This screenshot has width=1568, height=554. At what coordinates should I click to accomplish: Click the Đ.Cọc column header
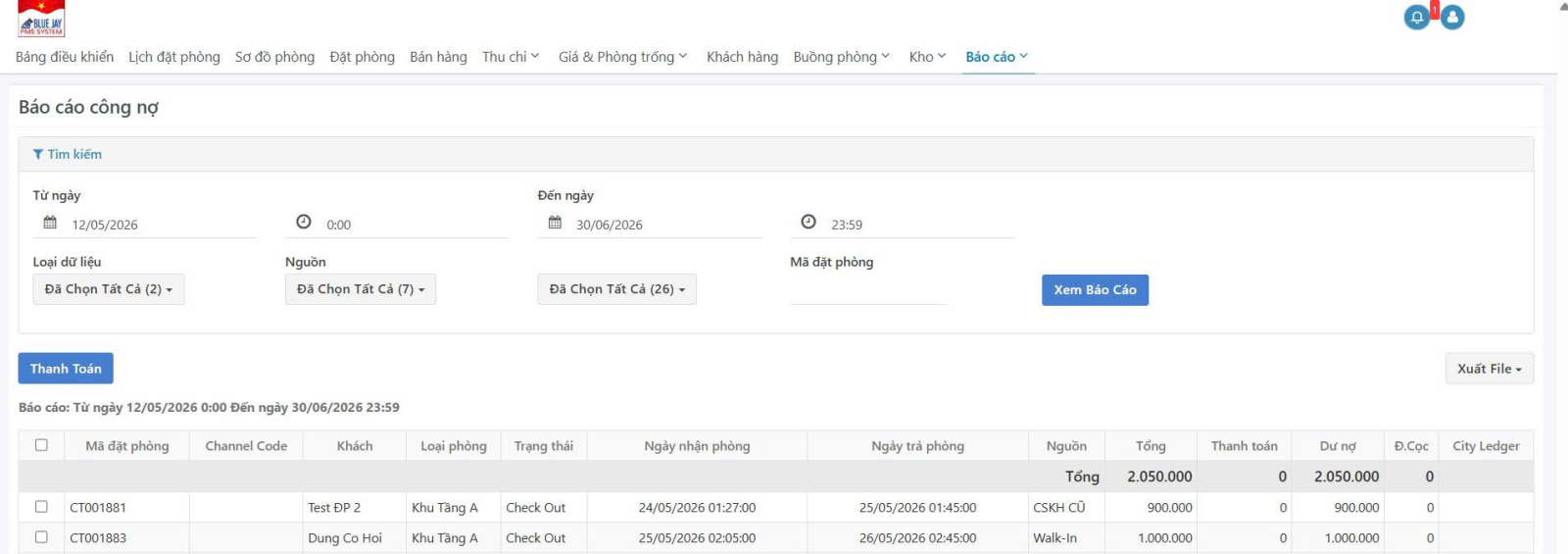(x=1411, y=446)
